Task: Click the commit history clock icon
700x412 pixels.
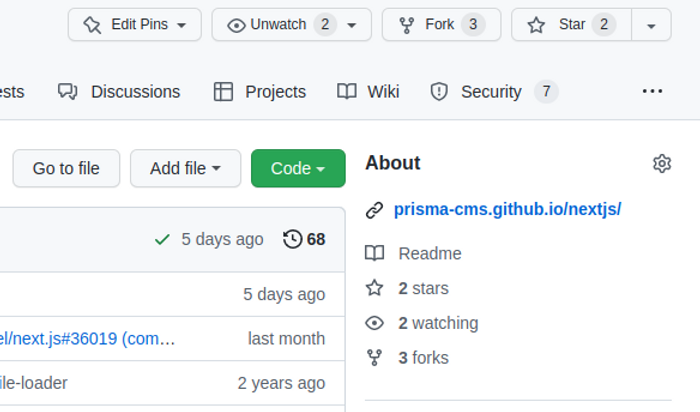Action: (x=292, y=239)
